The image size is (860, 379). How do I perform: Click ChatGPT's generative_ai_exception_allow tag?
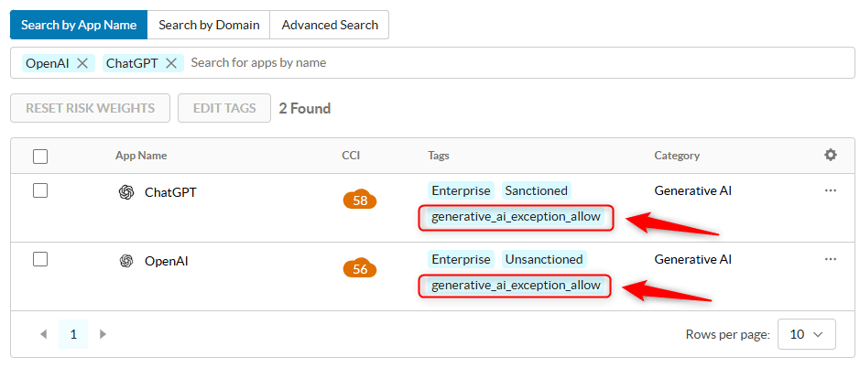[x=516, y=217]
